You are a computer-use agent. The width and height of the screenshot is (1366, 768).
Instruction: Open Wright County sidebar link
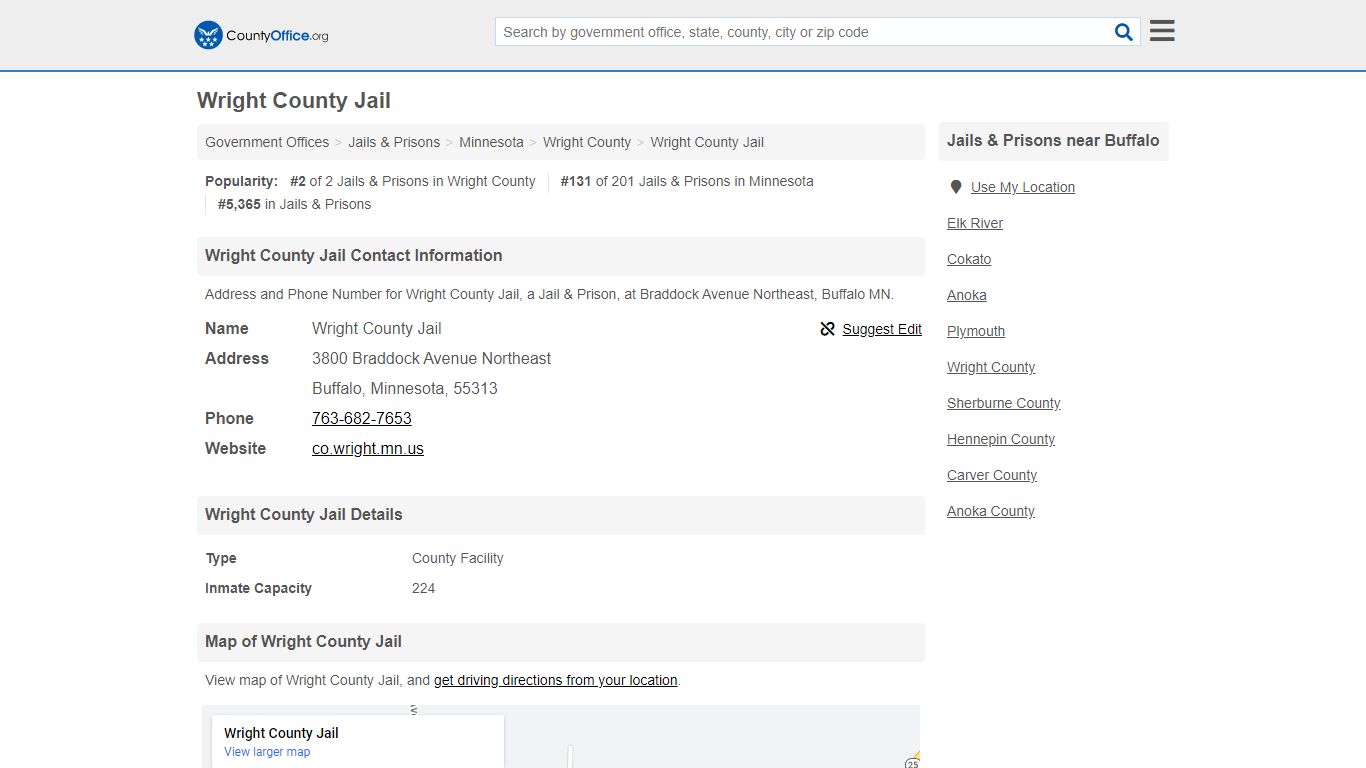point(991,367)
